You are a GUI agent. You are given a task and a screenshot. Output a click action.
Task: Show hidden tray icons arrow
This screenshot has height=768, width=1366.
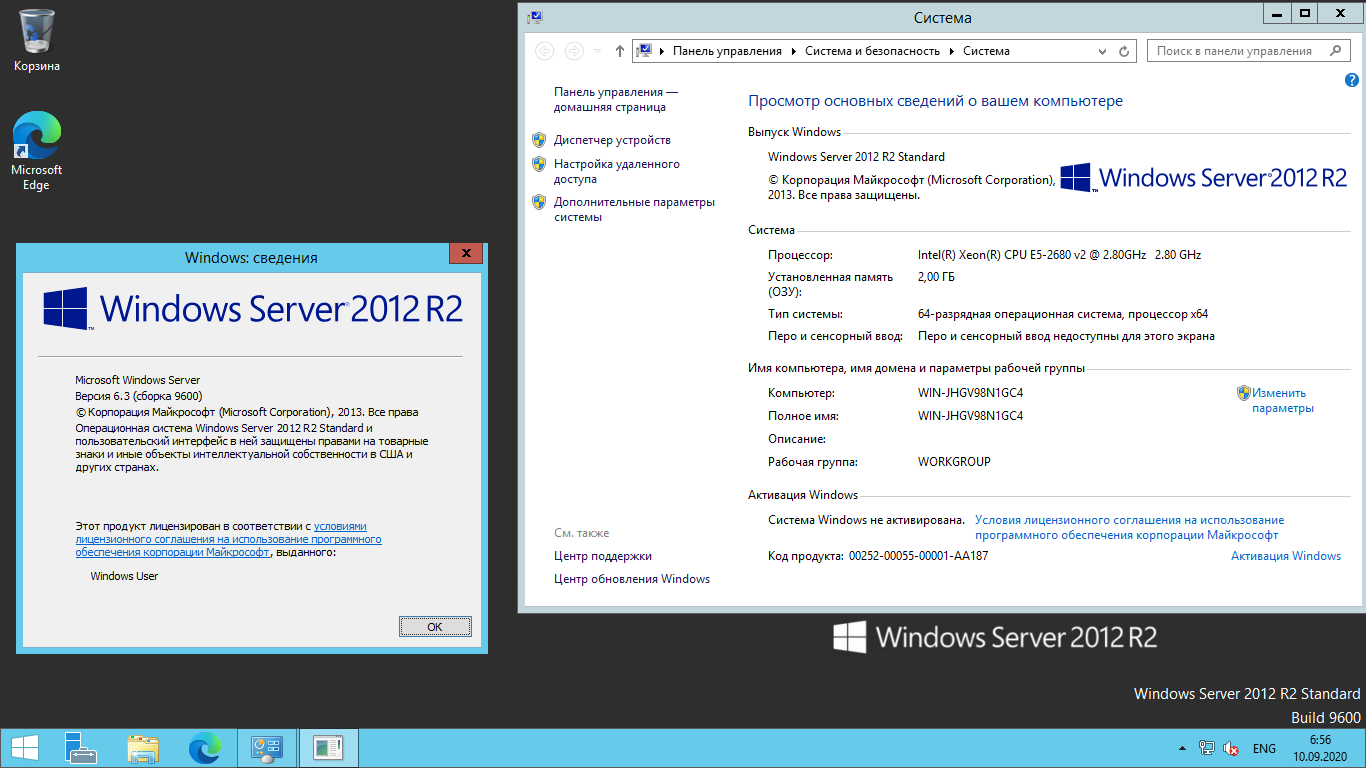point(1184,748)
